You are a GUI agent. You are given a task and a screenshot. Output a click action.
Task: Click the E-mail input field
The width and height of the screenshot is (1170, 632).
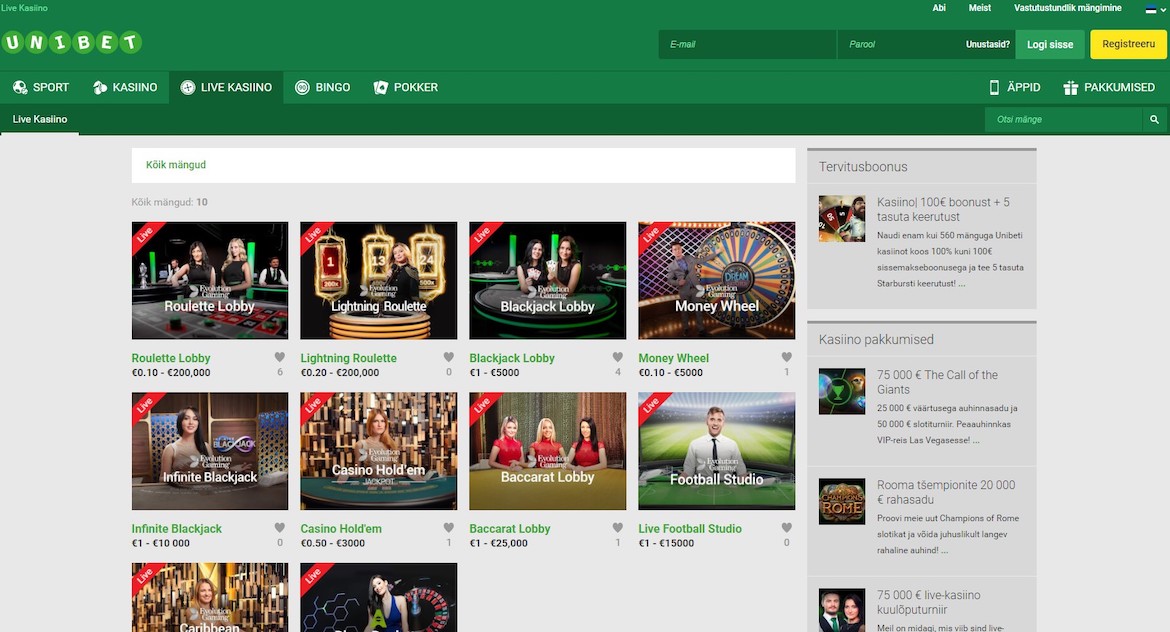(x=748, y=44)
